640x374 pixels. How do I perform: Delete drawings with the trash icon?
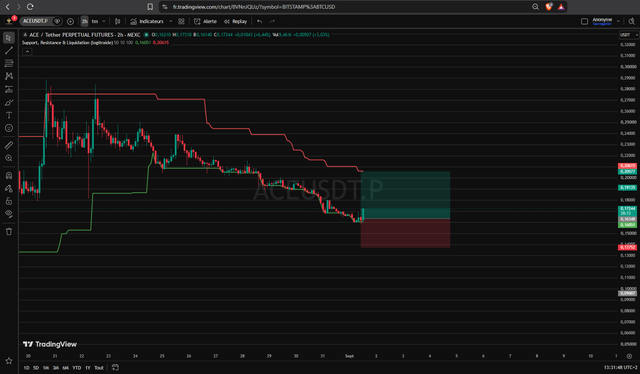[x=9, y=232]
